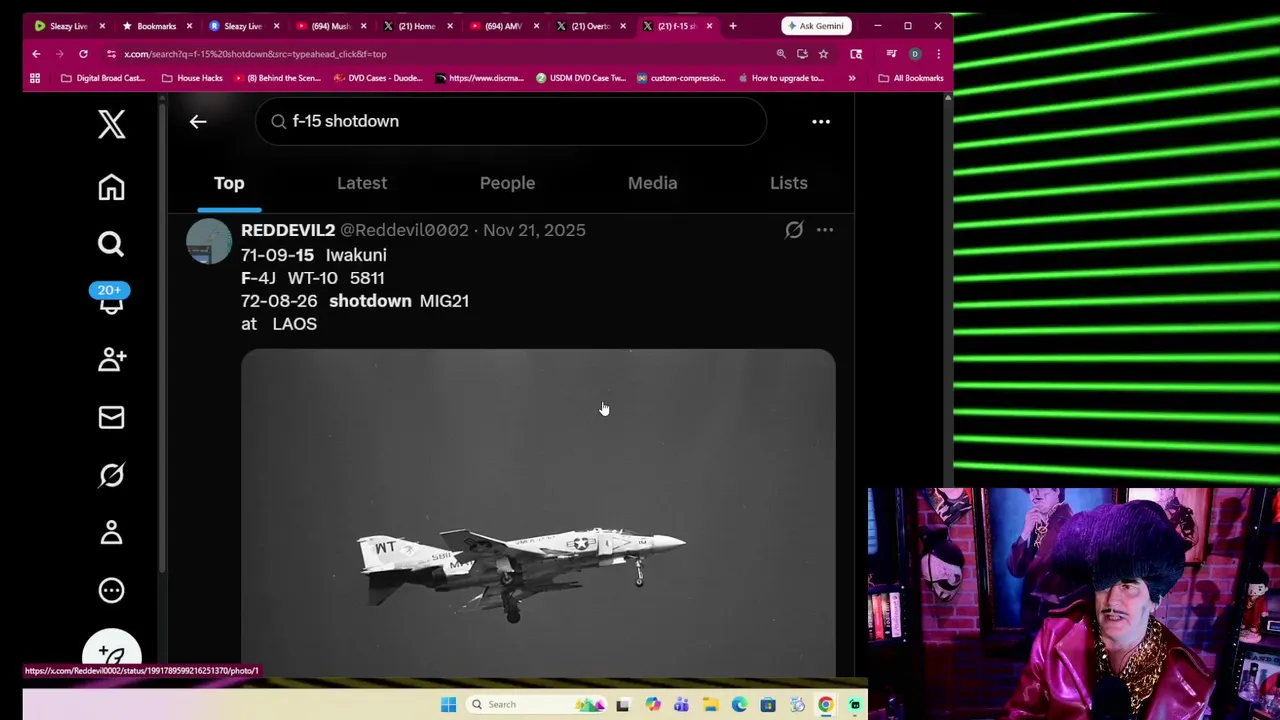Switch to first Sleazy Live tab
1280x720 pixels.
coord(67,26)
